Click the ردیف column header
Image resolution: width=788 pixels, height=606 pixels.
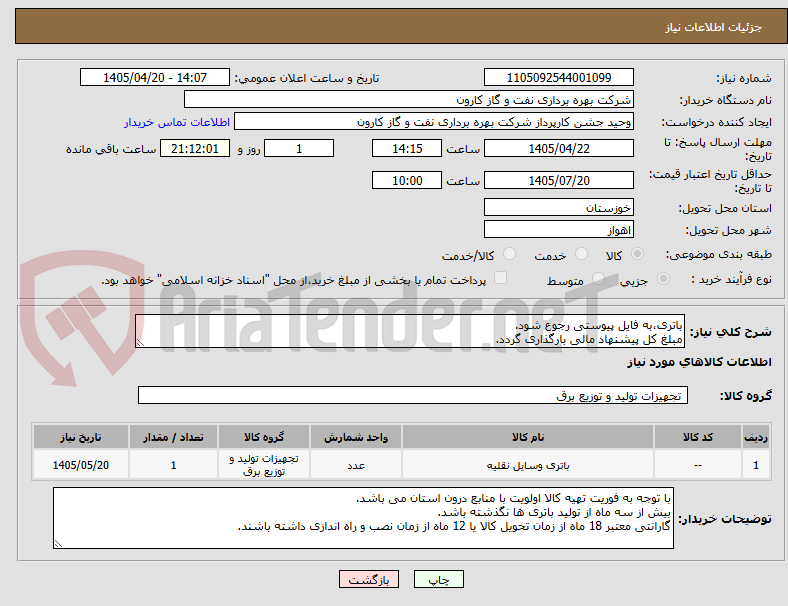pos(755,437)
